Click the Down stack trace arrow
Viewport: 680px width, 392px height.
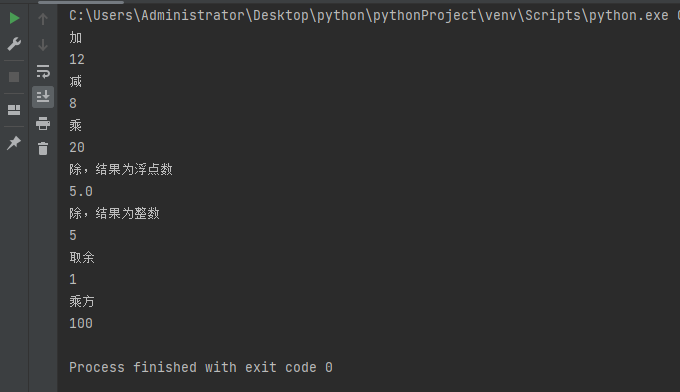pyautogui.click(x=43, y=45)
